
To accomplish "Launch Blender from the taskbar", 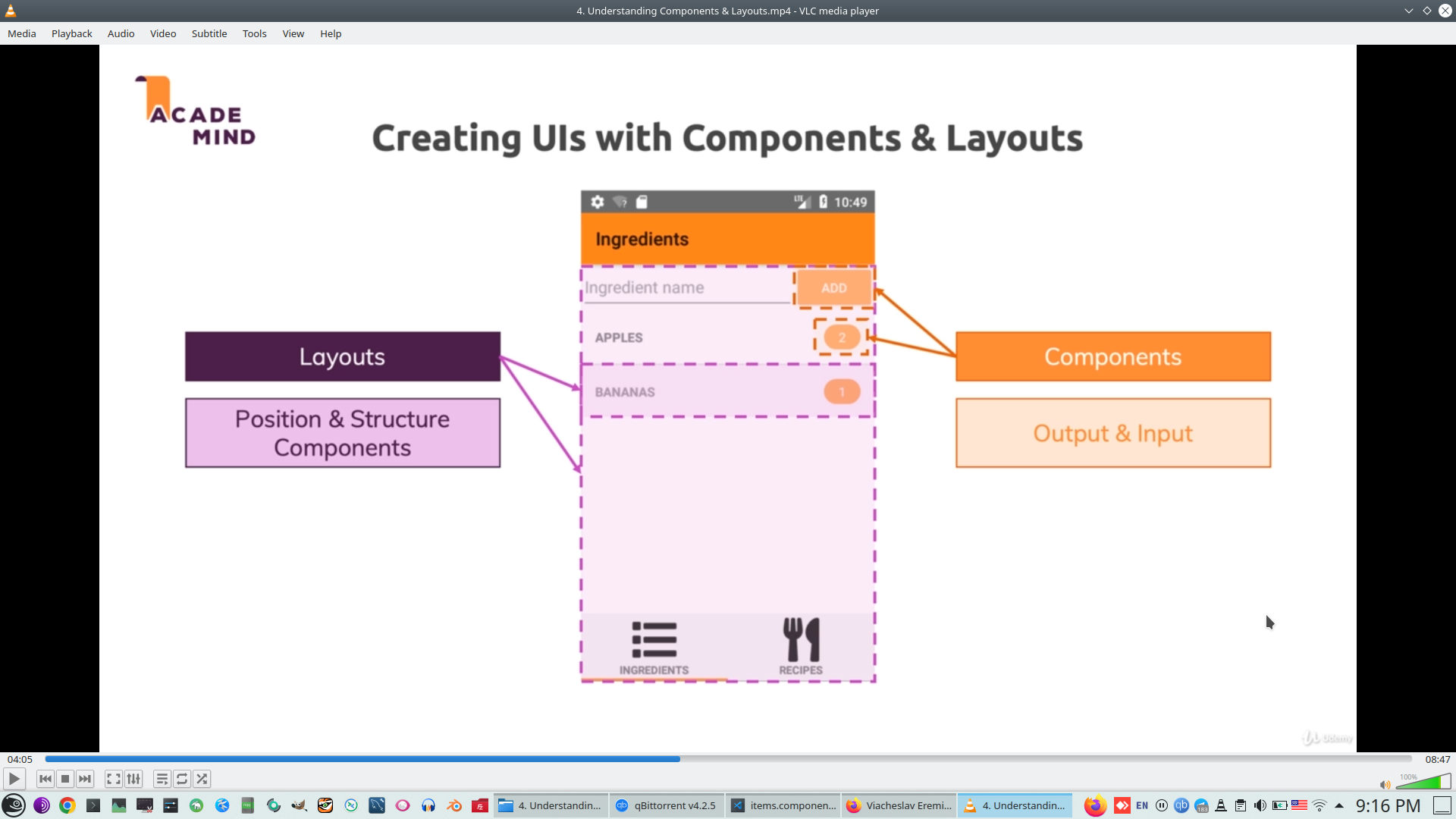I will pos(454,805).
